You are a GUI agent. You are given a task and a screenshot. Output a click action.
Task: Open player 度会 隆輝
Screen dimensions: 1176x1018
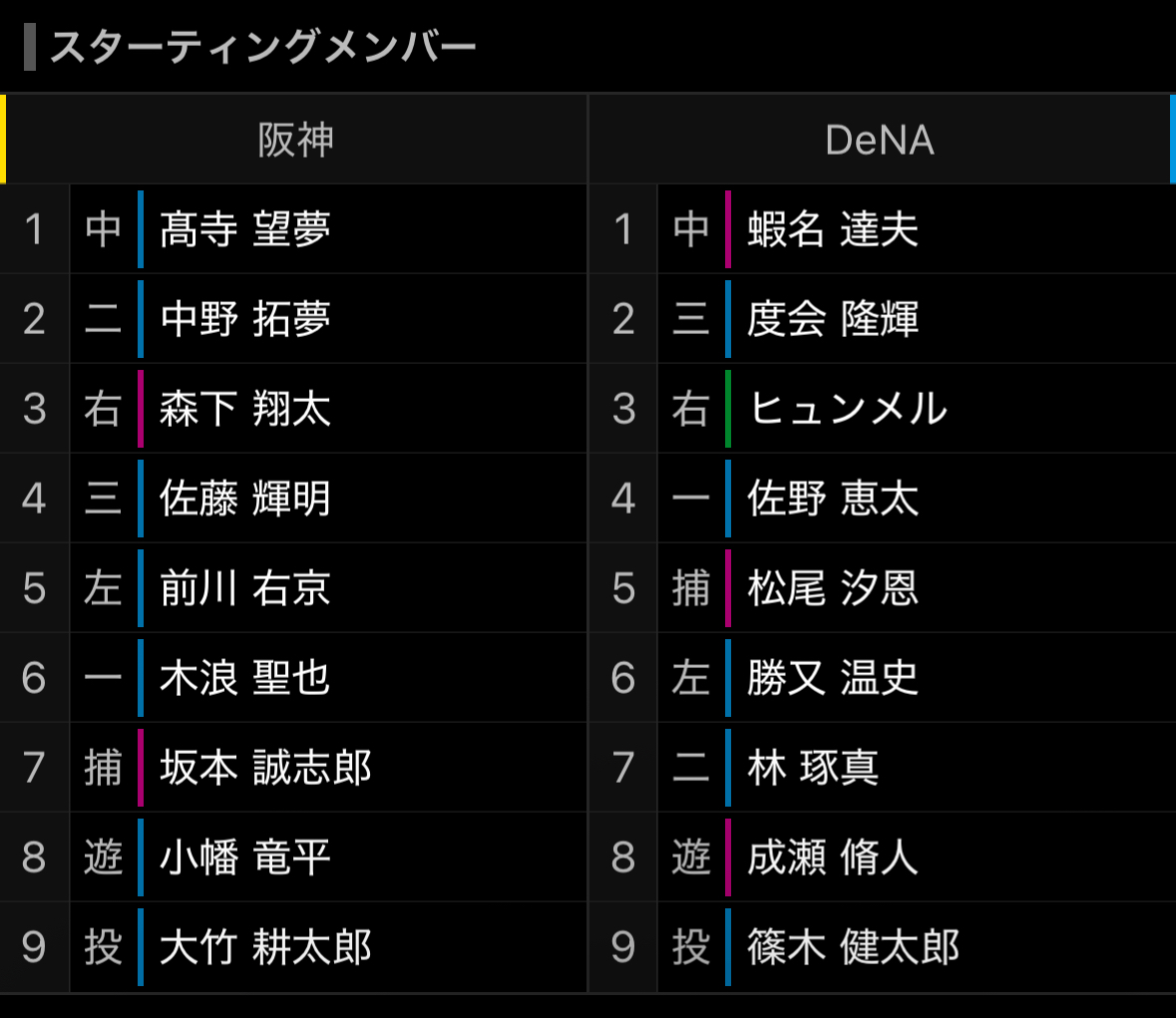tap(833, 319)
